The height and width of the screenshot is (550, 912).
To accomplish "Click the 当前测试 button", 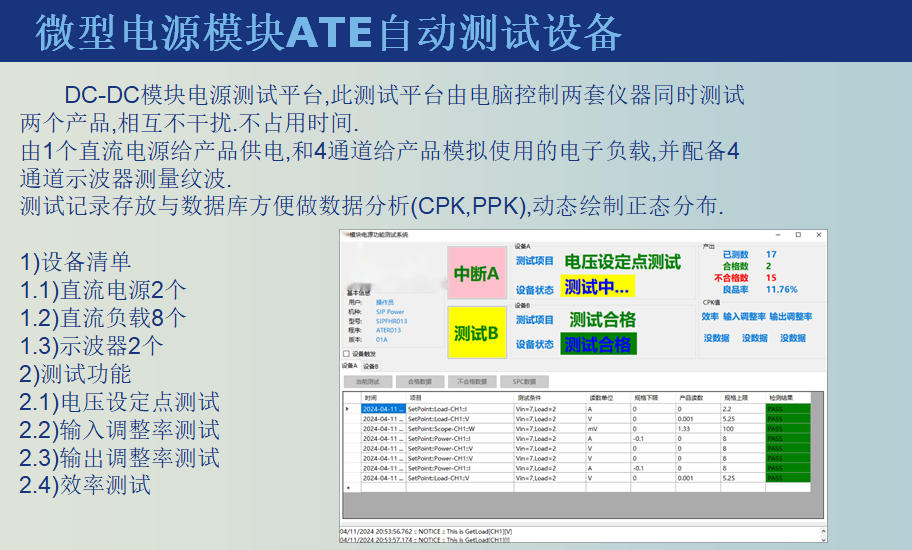I will (367, 381).
